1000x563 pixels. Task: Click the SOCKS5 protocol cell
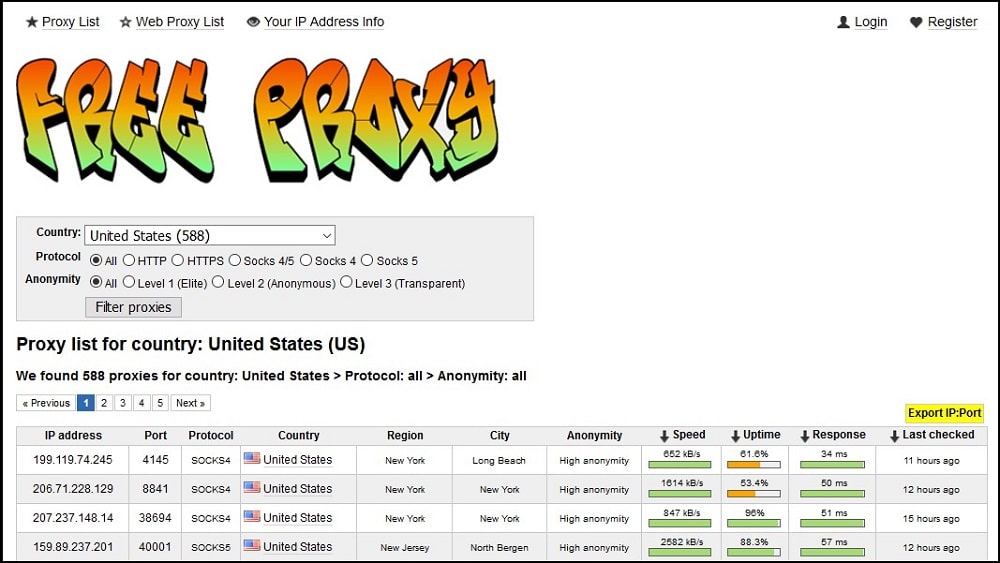(210, 548)
